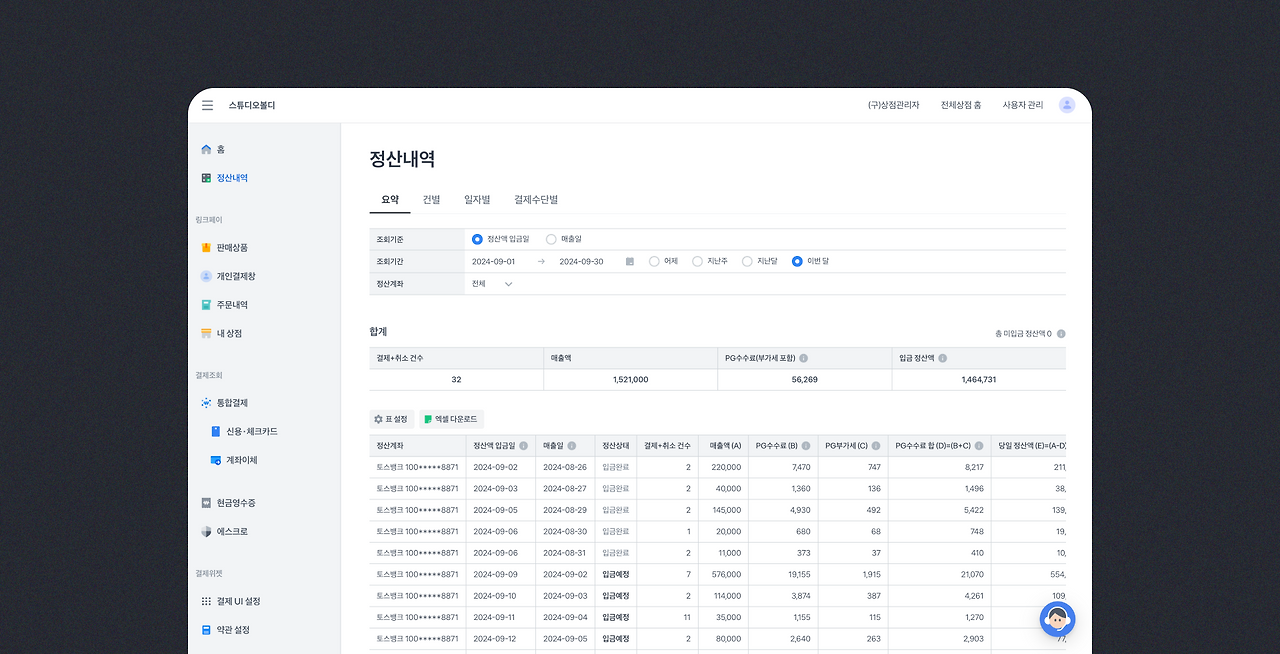The width and height of the screenshot is (1280, 654).
Task: Click 2024-08-26 매출일 cell
Action: (565, 467)
